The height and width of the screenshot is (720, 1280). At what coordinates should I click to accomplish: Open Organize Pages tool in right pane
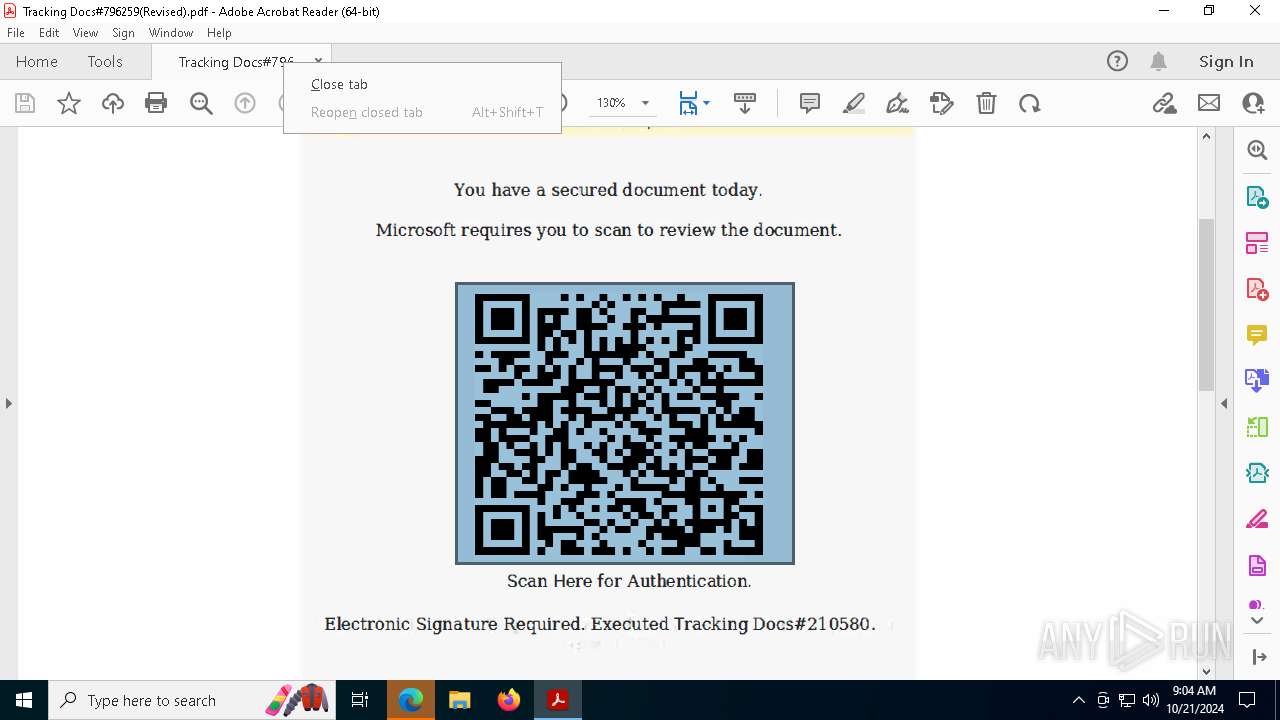coord(1257,426)
